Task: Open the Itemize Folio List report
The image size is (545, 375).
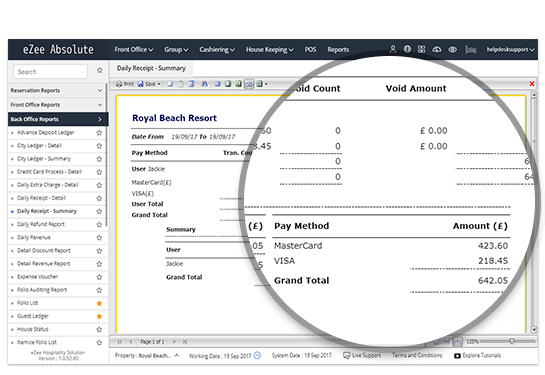Action: [37, 342]
